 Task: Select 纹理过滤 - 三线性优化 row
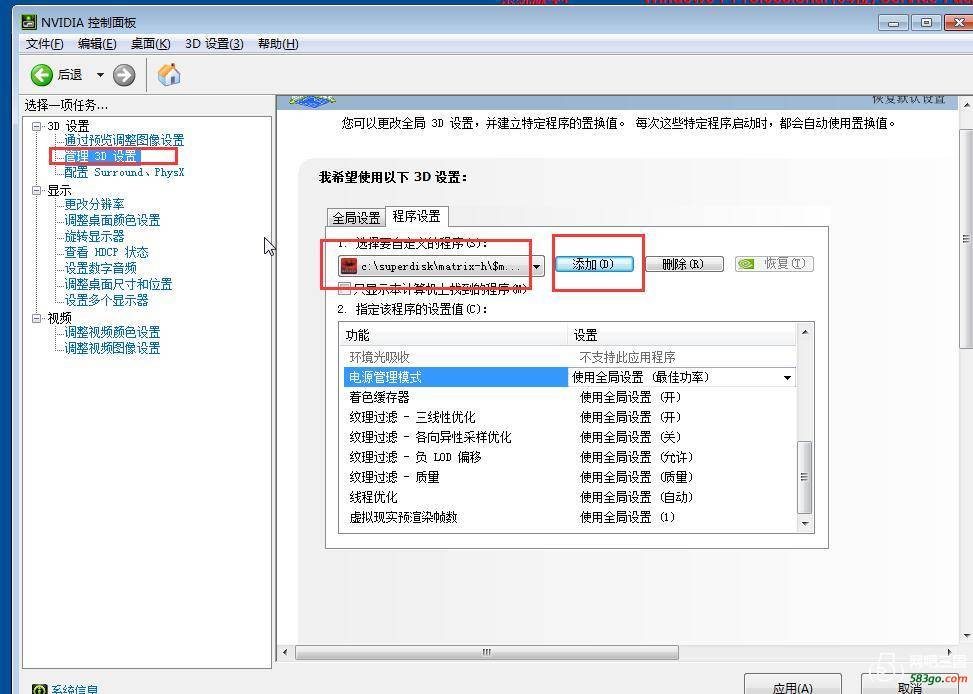(570, 417)
